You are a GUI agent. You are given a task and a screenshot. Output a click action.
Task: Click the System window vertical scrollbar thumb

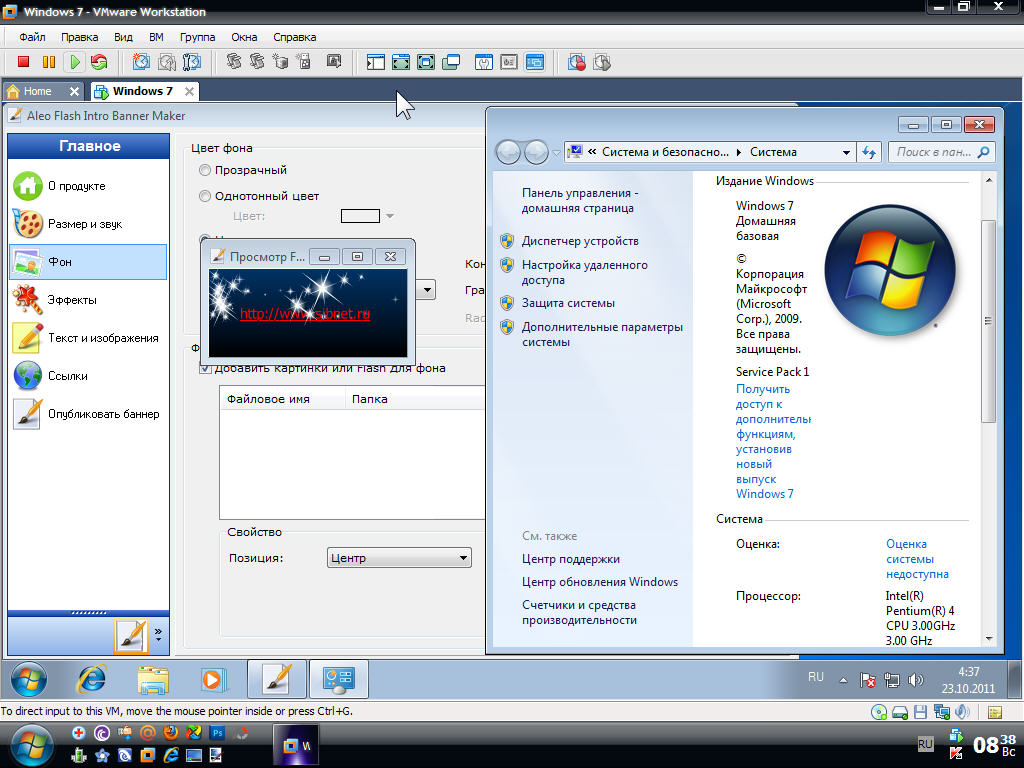[x=988, y=321]
